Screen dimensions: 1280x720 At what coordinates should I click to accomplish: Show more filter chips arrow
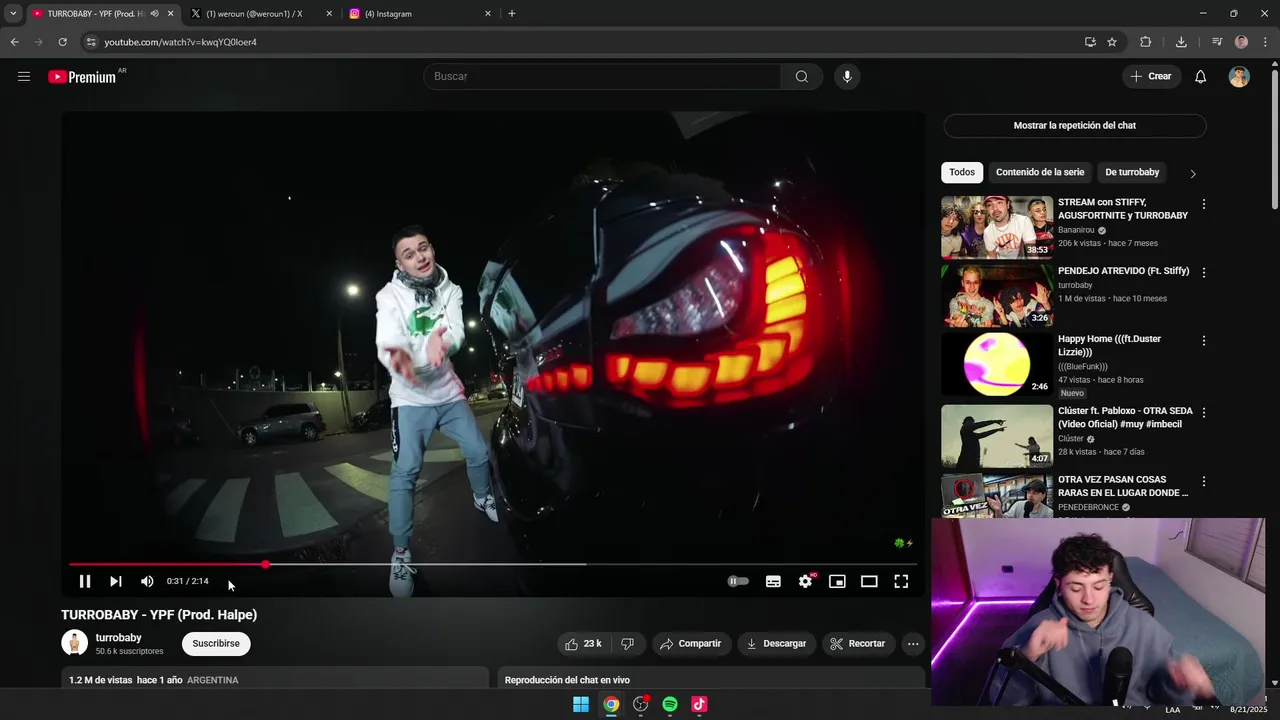pos(1192,174)
